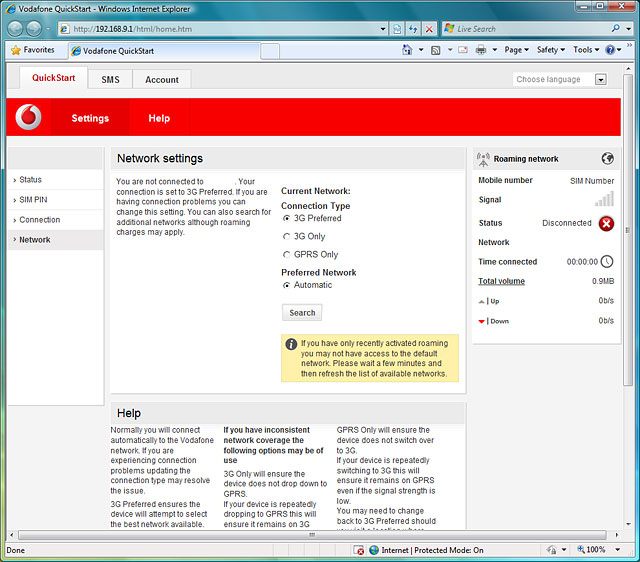
Task: Choose Automatic preferred network option
Action: [x=287, y=285]
